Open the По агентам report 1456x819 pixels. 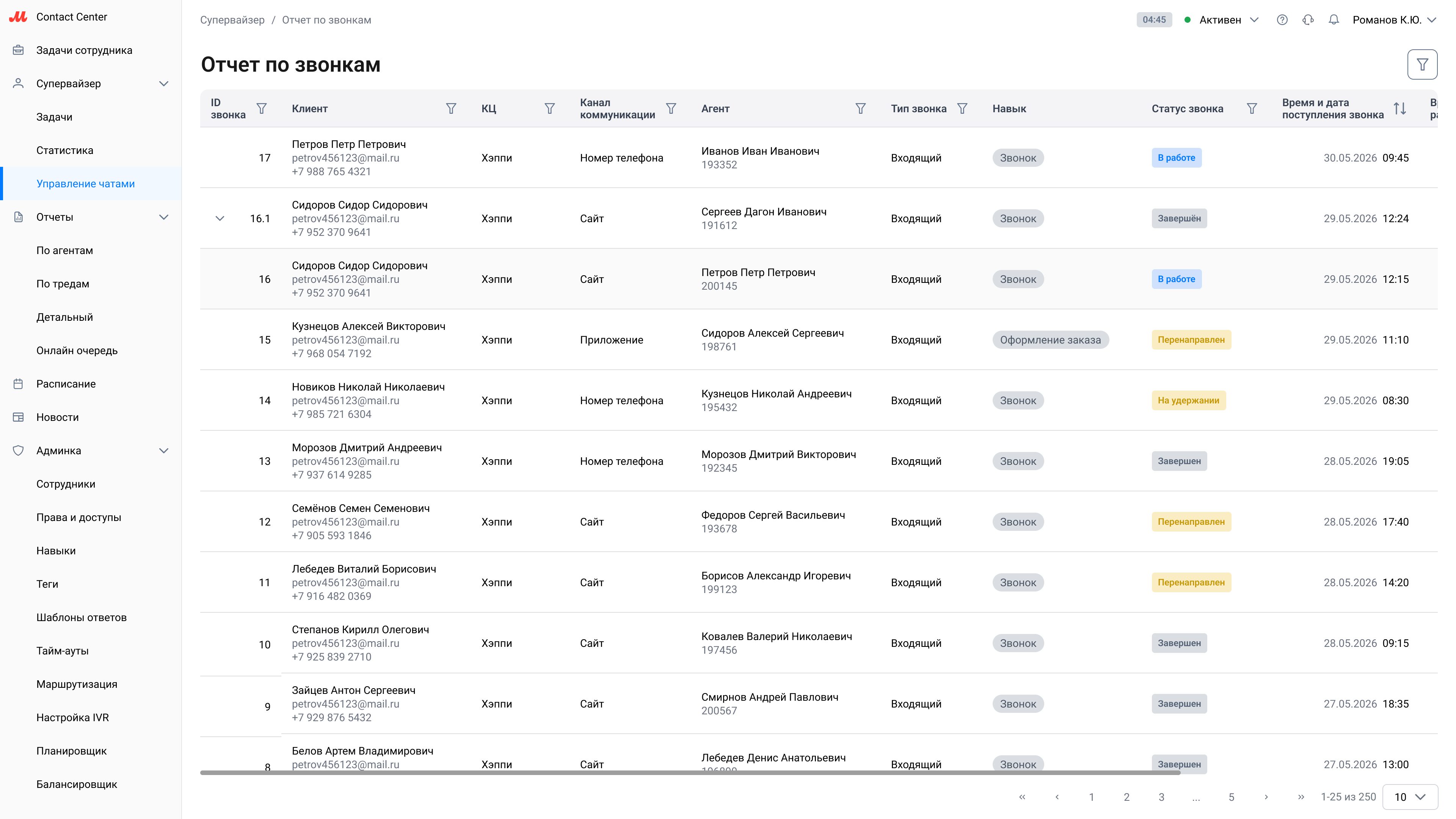click(64, 250)
